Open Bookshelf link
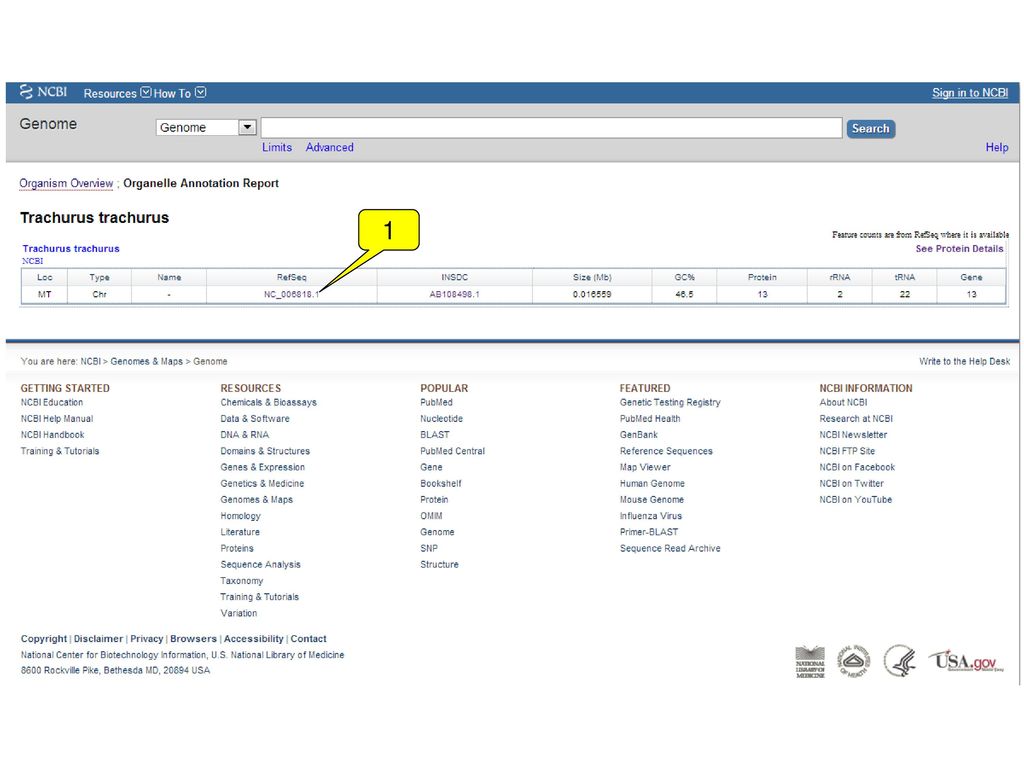Screen dimensions: 1024x768 pos(441,484)
